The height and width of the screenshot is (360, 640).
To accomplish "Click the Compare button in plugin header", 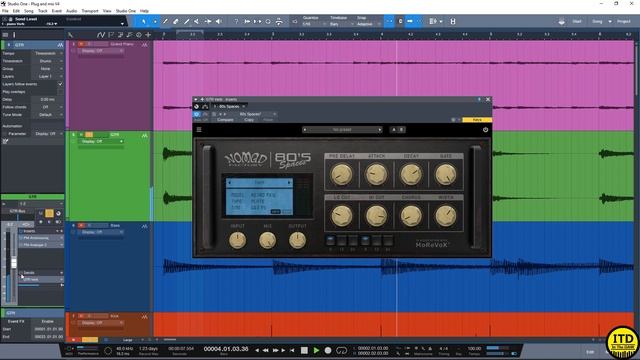I will 225,120.
